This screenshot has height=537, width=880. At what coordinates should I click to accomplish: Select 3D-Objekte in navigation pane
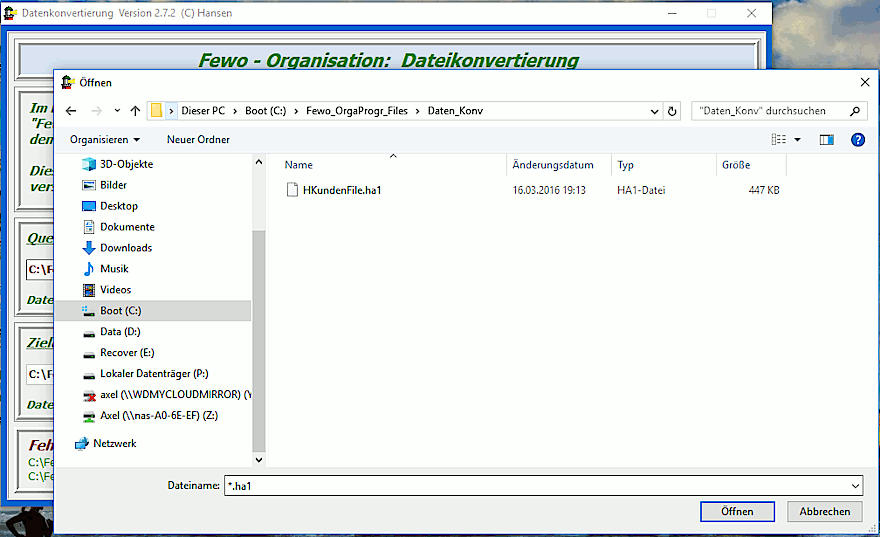pos(126,164)
